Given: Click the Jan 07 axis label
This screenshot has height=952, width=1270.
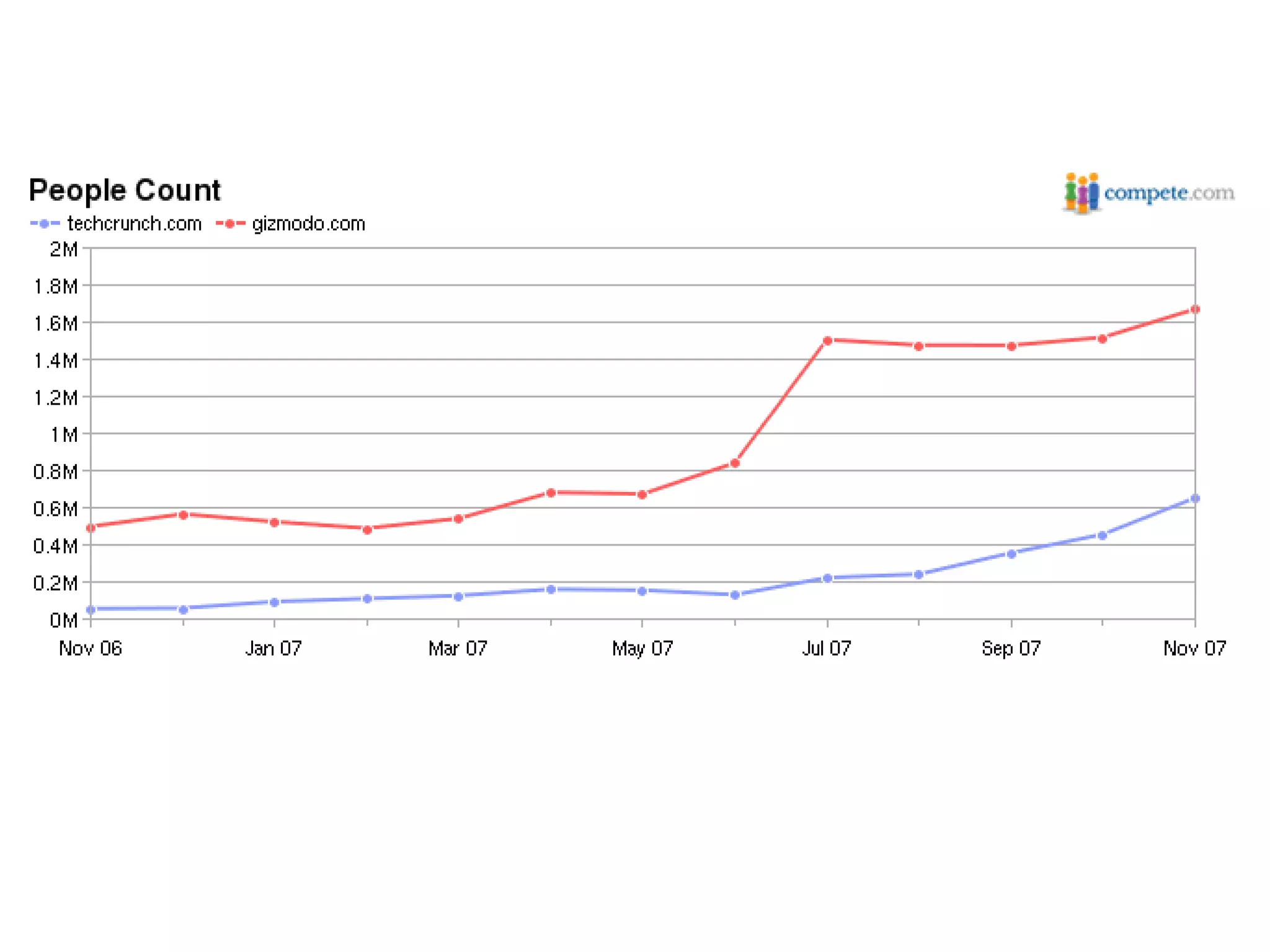Looking at the screenshot, I should pos(273,648).
